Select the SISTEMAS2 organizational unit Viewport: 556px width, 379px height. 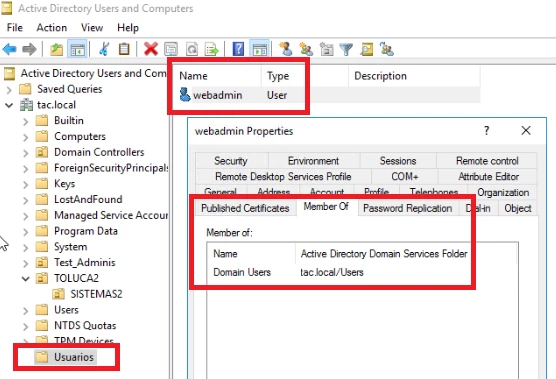point(96,294)
